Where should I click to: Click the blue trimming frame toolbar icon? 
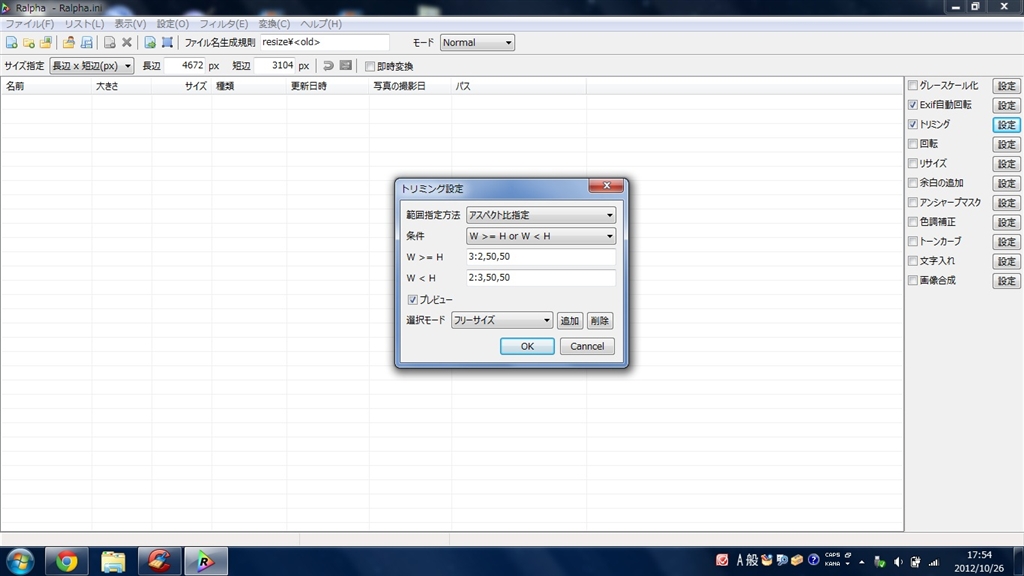[x=167, y=42]
